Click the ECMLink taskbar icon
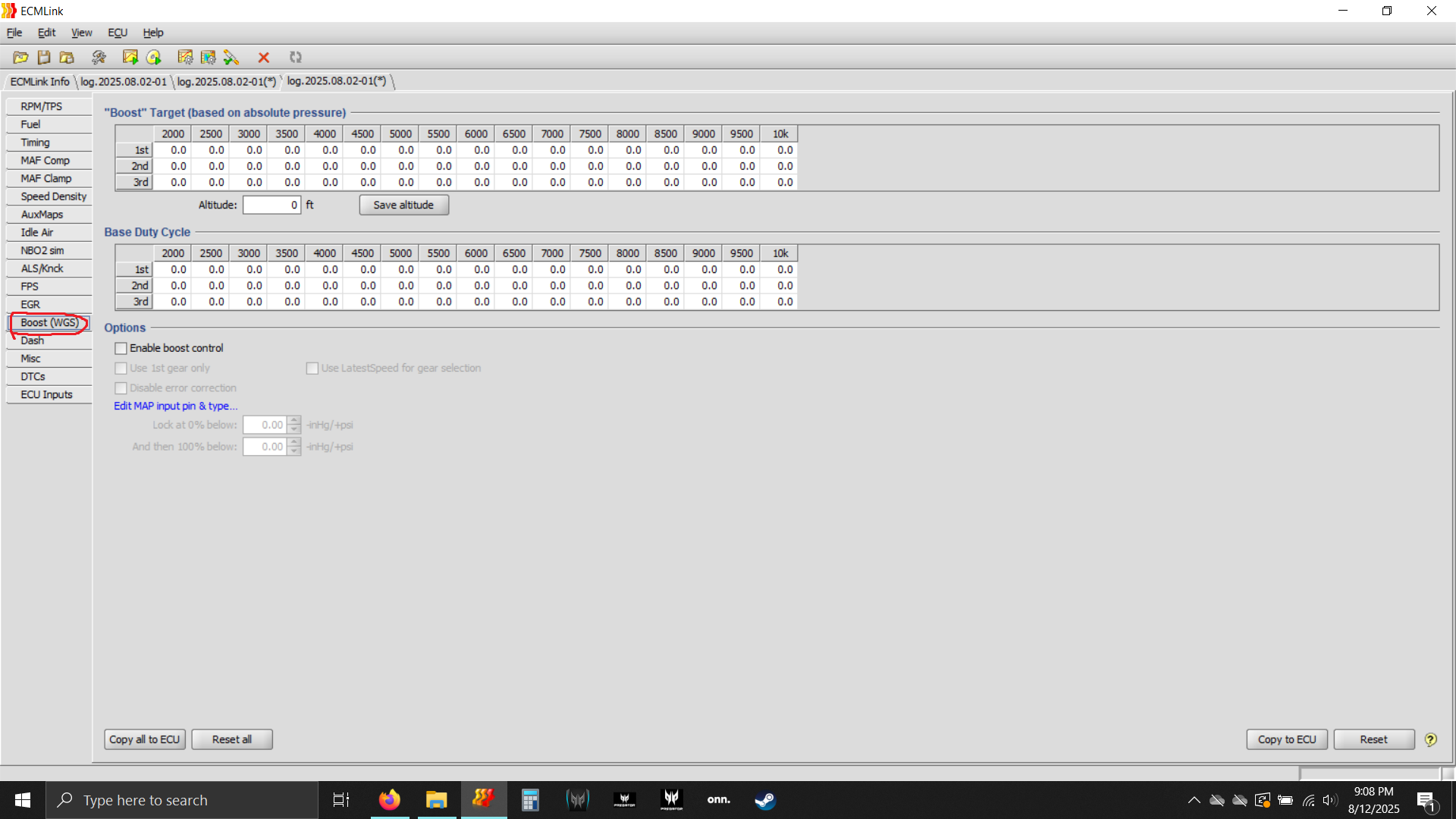This screenshot has height=819, width=1456. 484,799
